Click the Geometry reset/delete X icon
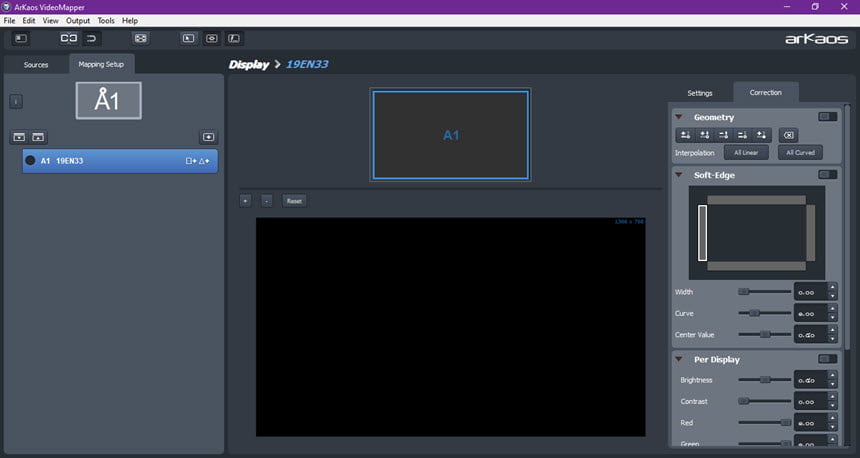 point(788,135)
